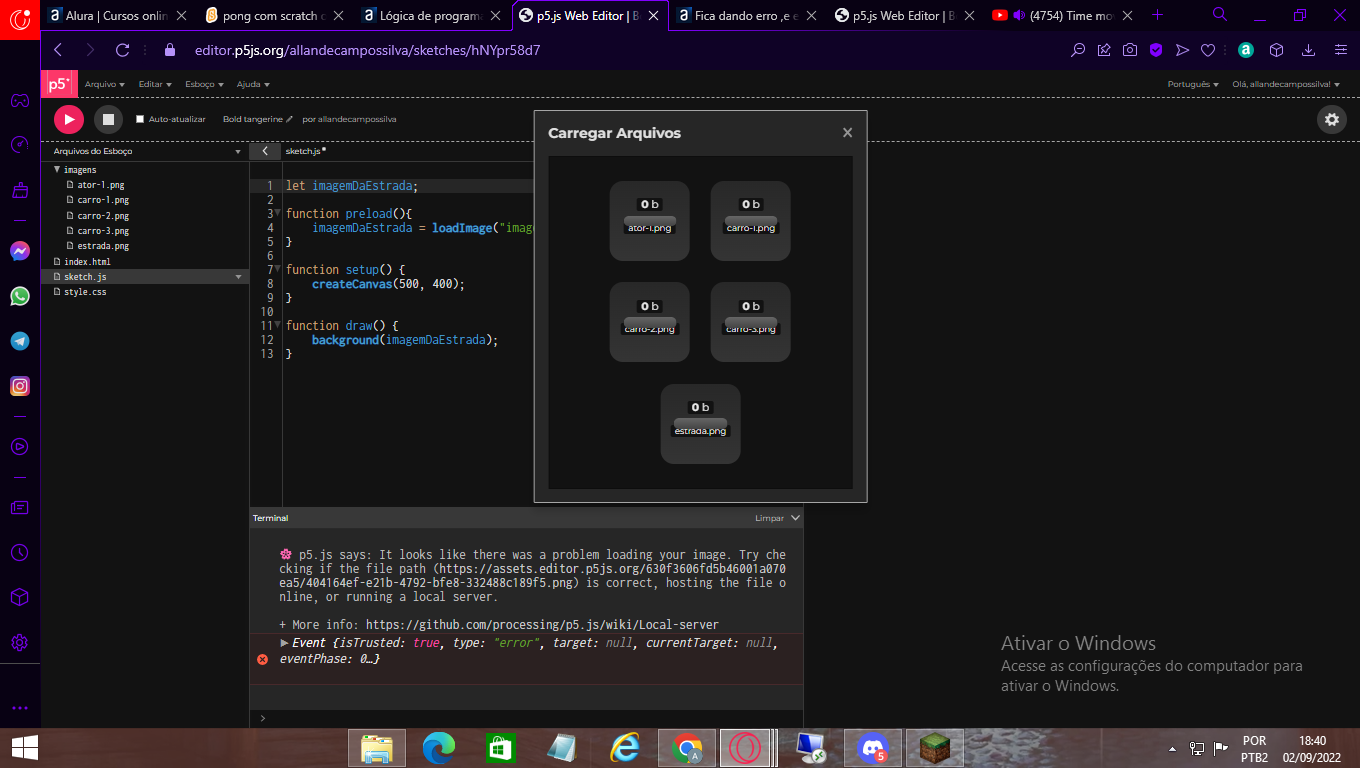Switch to Fica dando erro tab
Screen dimensions: 1360x768
[745, 15]
